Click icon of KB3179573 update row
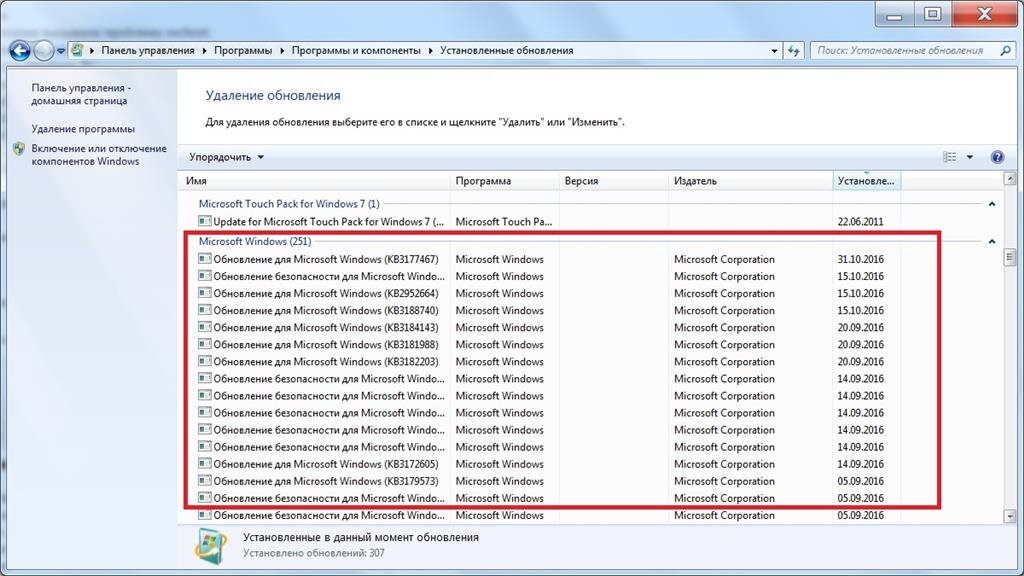This screenshot has width=1024, height=576. (x=204, y=480)
